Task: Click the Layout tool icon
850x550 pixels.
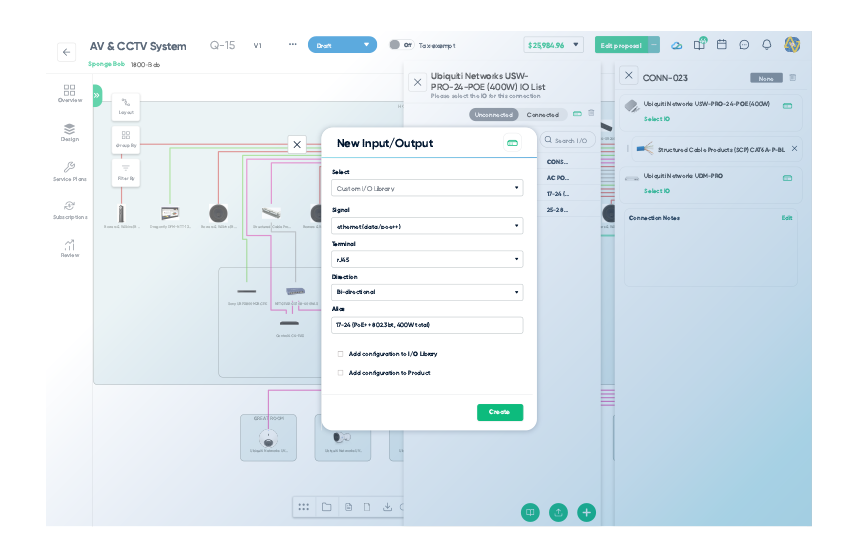Action: (x=126, y=105)
